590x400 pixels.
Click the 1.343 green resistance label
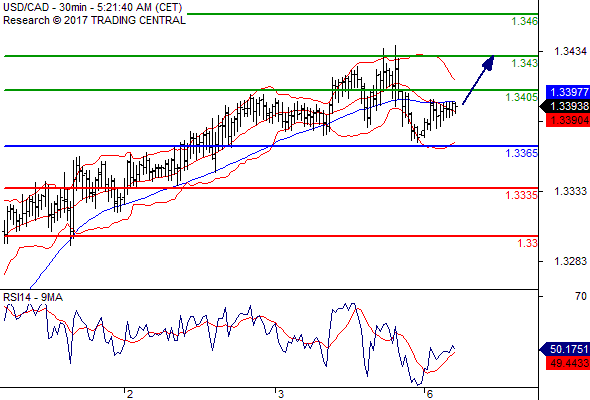[x=524, y=63]
